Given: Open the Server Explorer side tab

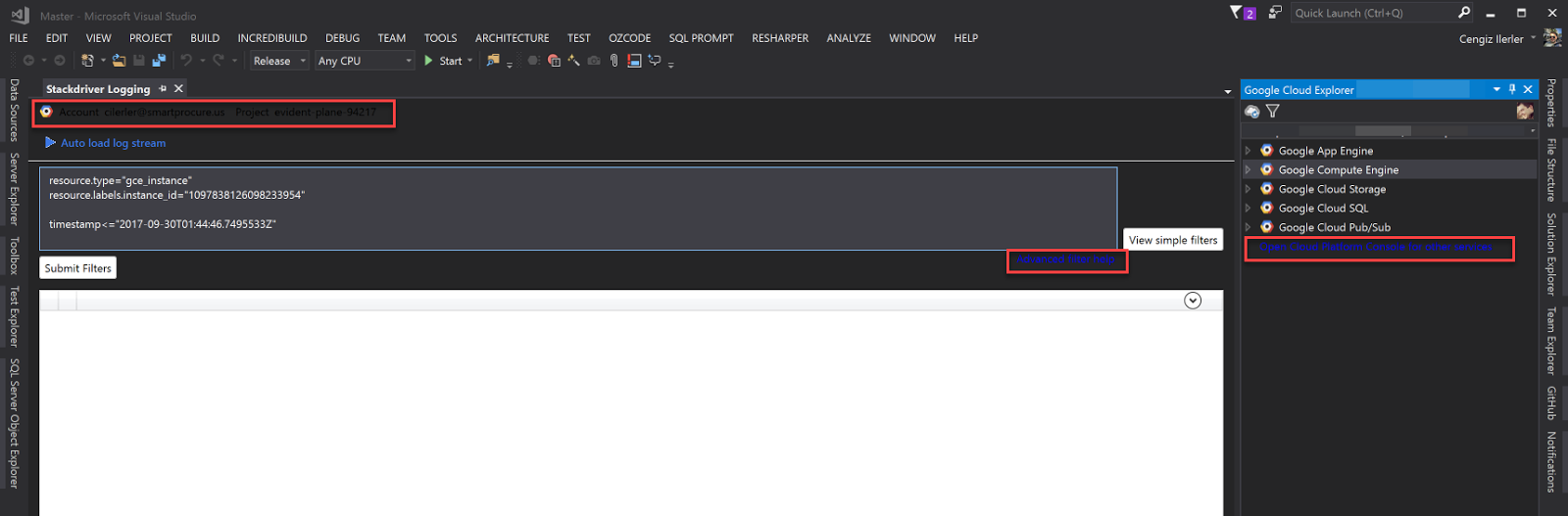Looking at the screenshot, I should click(14, 188).
